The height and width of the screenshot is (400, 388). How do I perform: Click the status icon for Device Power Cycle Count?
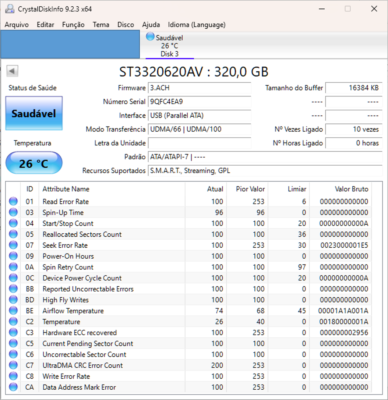coord(13,278)
